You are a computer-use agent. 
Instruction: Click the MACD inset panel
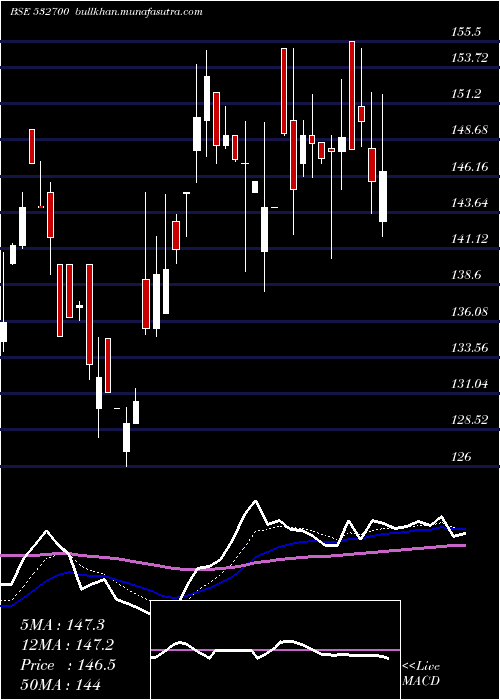(x=275, y=650)
